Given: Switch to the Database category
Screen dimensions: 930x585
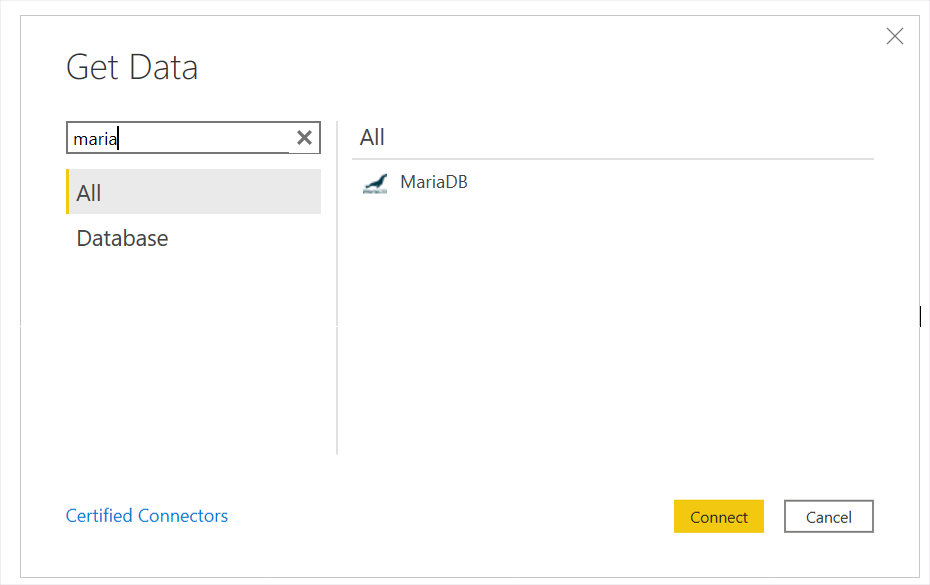Looking at the screenshot, I should coord(122,238).
